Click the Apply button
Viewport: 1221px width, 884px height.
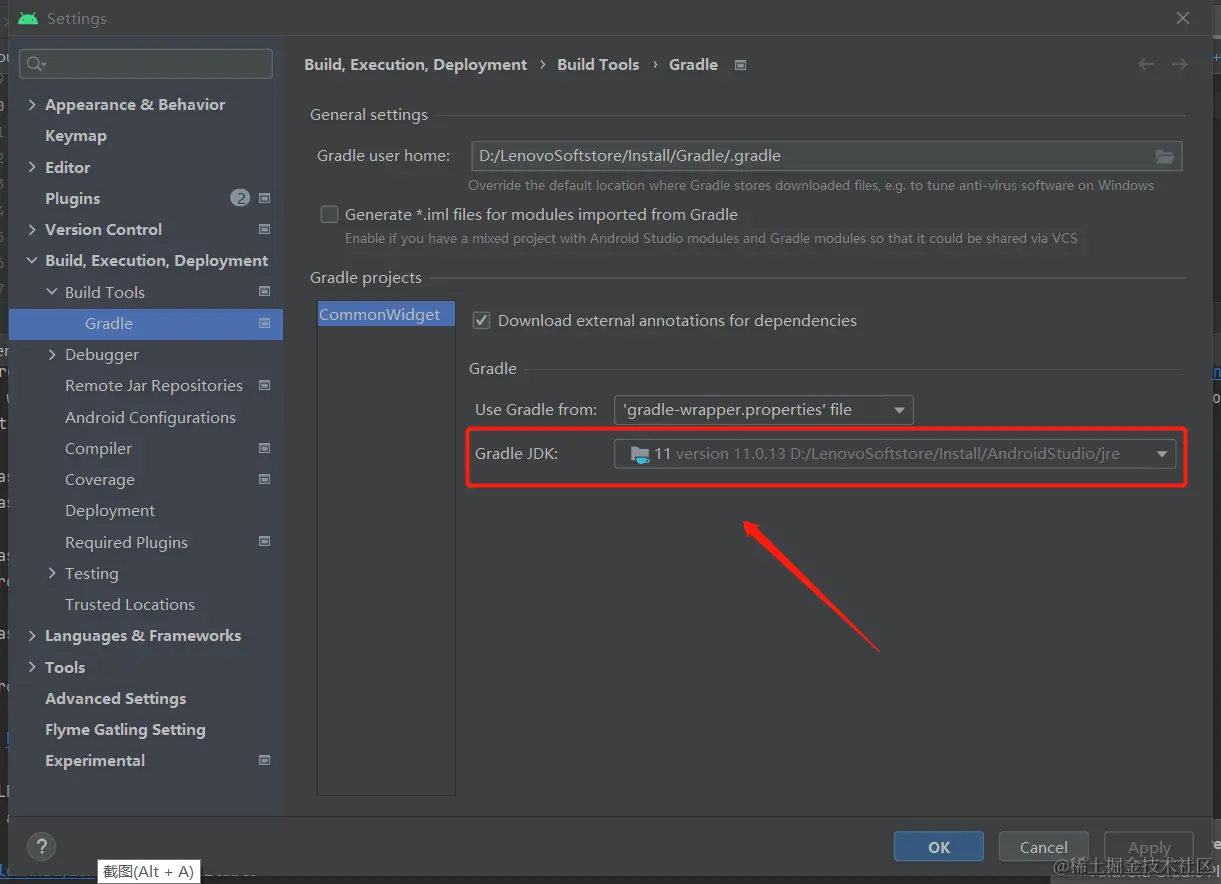pyautogui.click(x=1149, y=846)
